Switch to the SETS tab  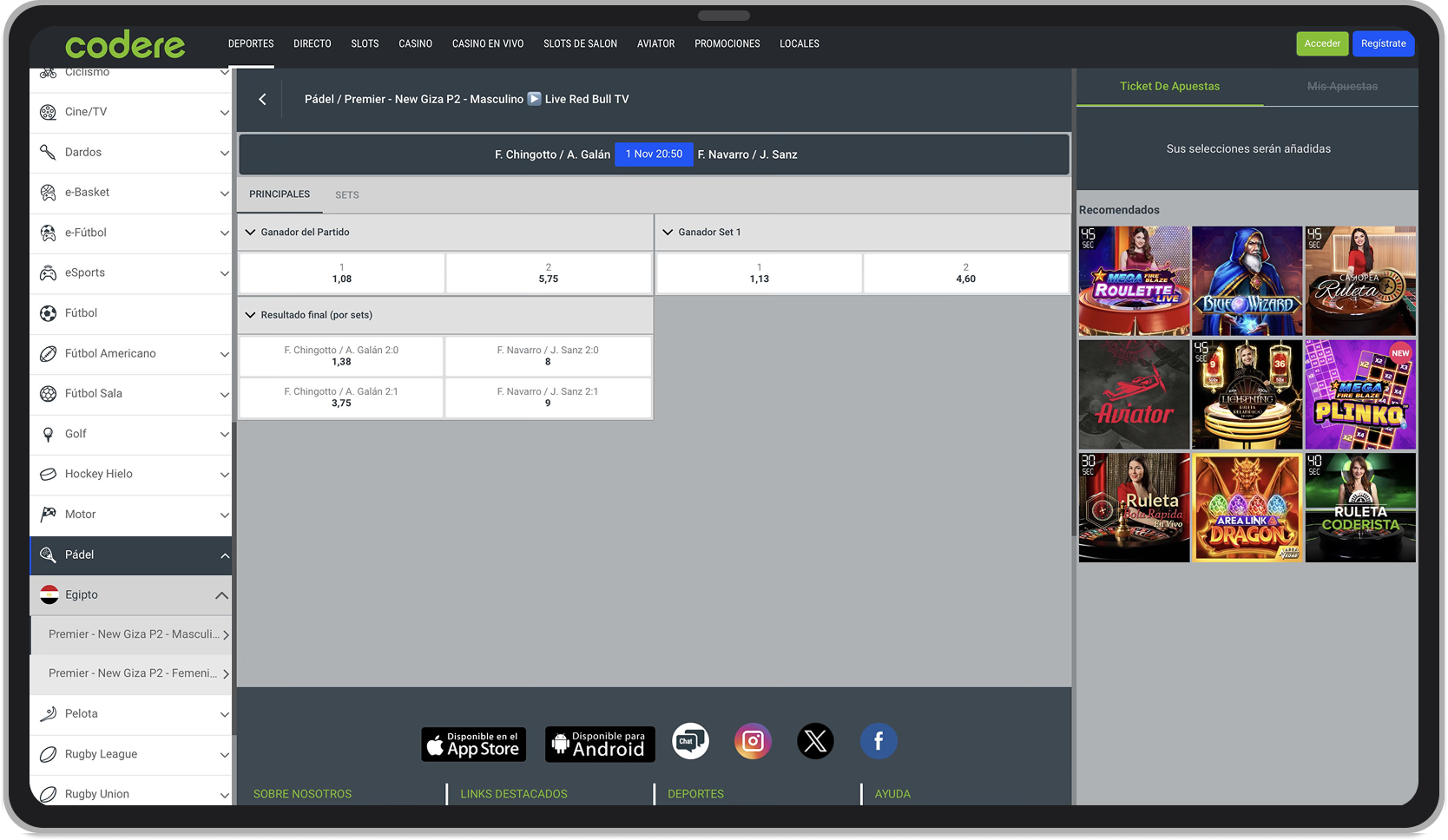347,195
